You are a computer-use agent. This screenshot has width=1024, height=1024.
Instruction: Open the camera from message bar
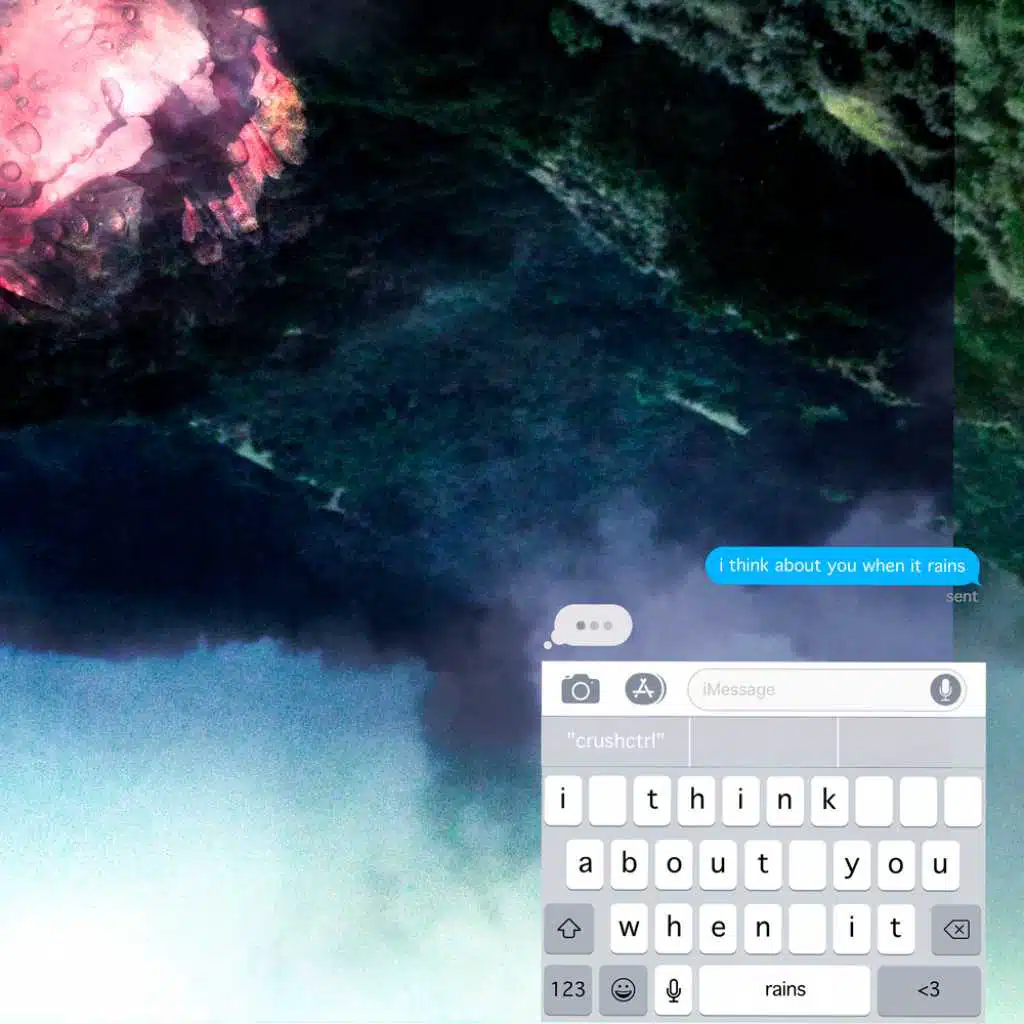(580, 689)
